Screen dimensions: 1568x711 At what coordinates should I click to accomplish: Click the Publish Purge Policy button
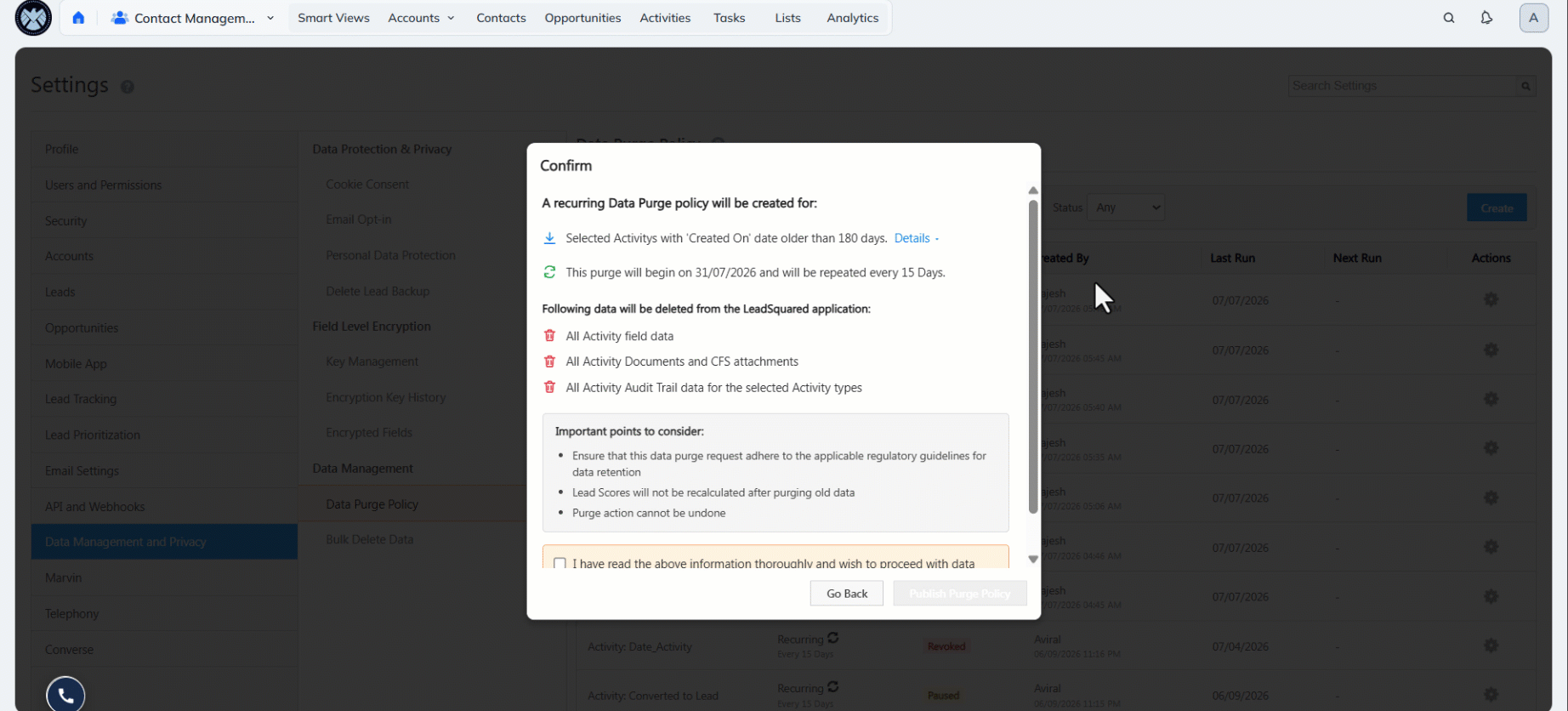click(x=960, y=594)
